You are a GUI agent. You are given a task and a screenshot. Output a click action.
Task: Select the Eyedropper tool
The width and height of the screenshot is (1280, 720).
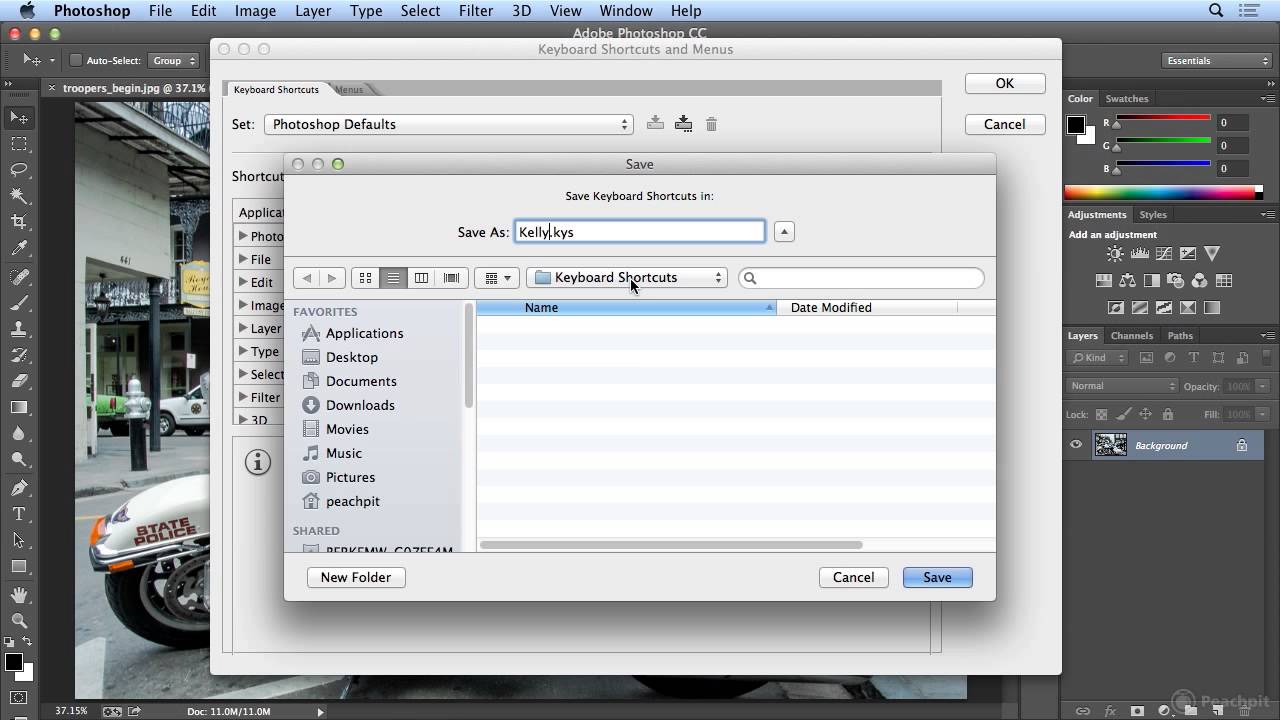point(19,248)
